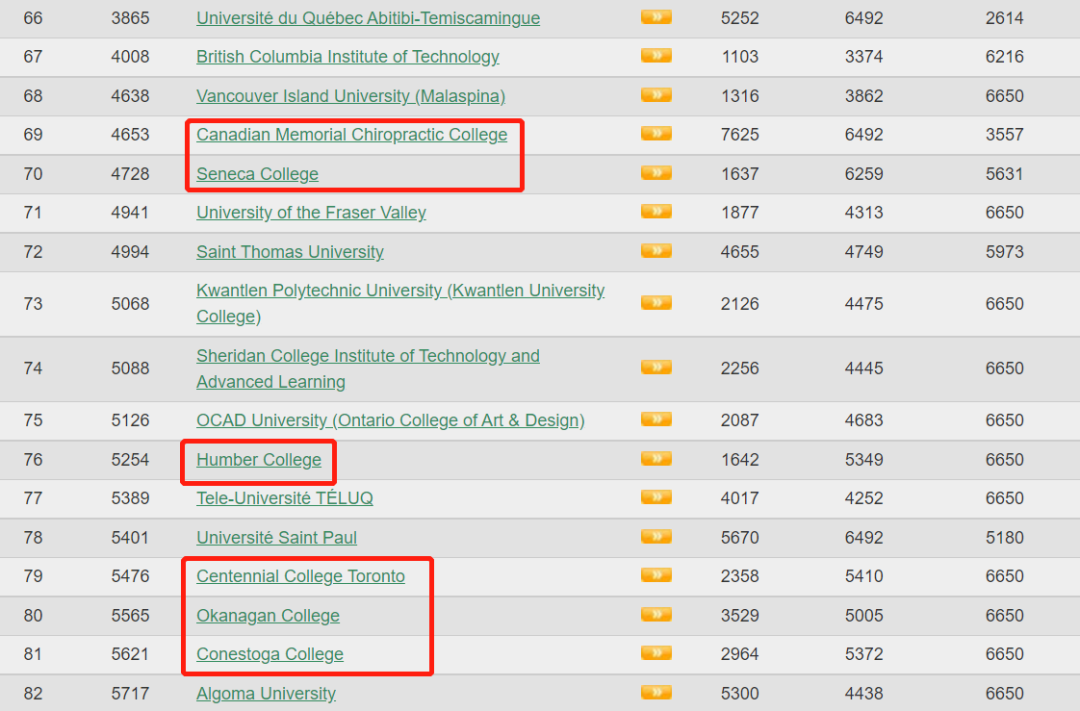The image size is (1080, 711).
Task: Click the orange arrow beside OCAD University
Action: point(656,419)
